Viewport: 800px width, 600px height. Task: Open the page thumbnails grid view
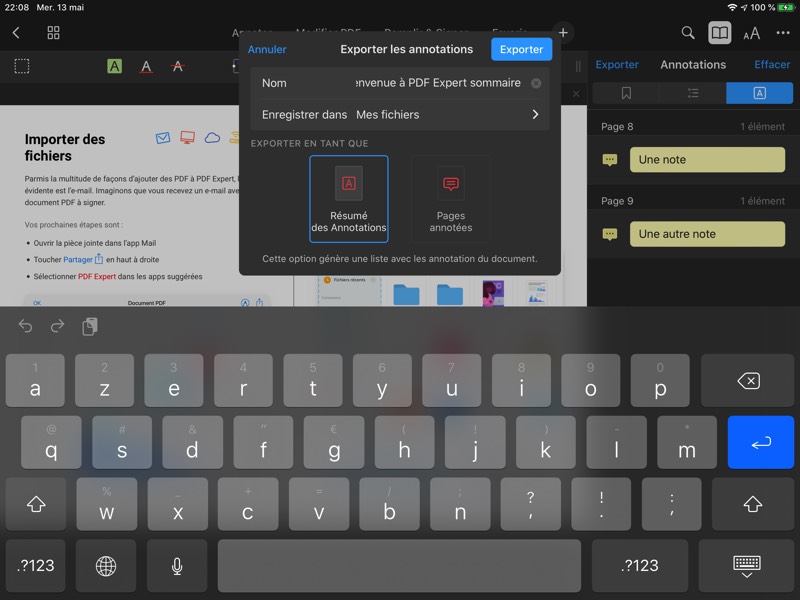[x=54, y=33]
